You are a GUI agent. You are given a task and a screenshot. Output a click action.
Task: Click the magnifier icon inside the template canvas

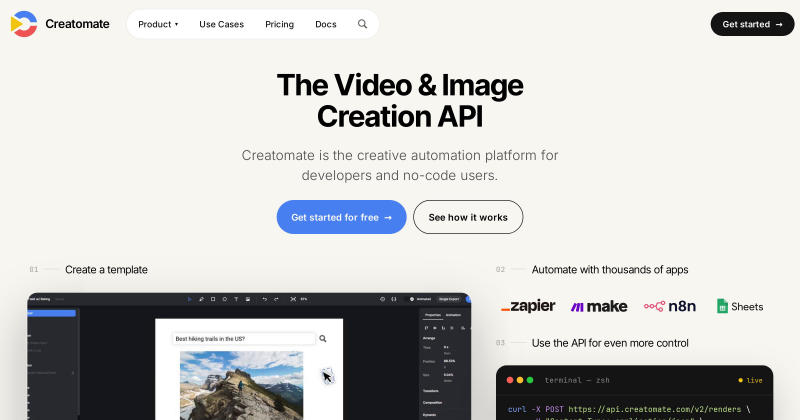[322, 338]
